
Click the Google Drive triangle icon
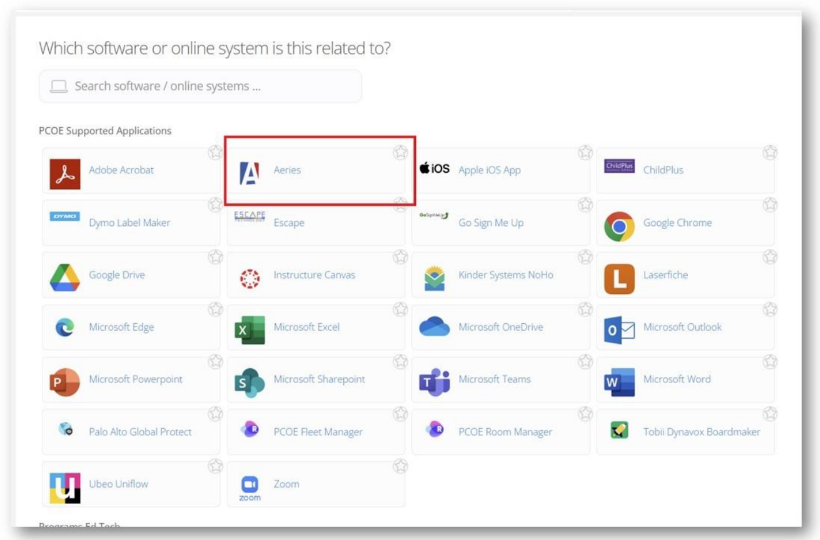coord(65,278)
